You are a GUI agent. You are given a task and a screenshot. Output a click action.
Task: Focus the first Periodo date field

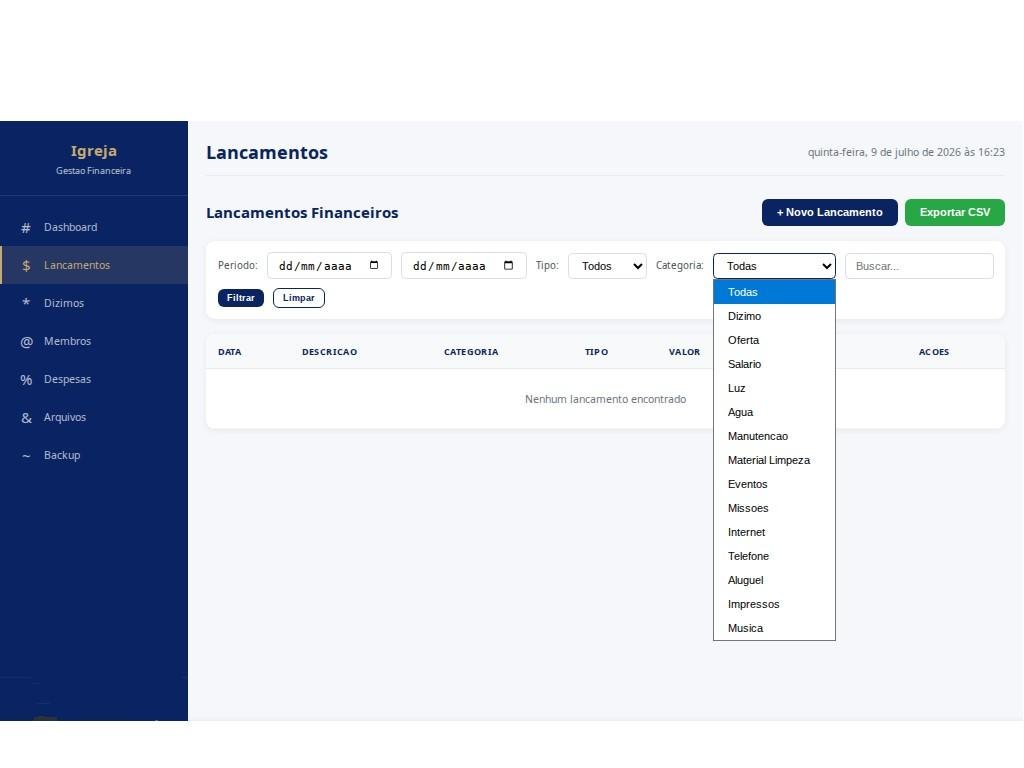coord(329,266)
